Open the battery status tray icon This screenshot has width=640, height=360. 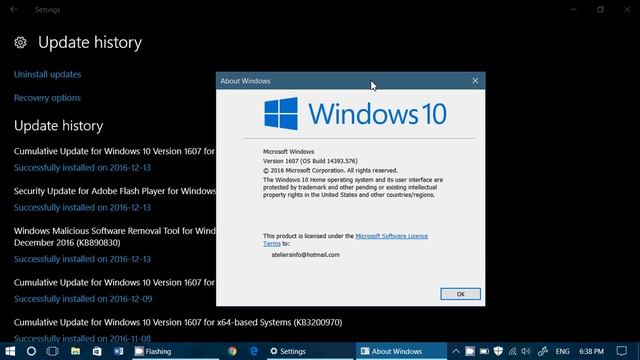click(x=484, y=351)
